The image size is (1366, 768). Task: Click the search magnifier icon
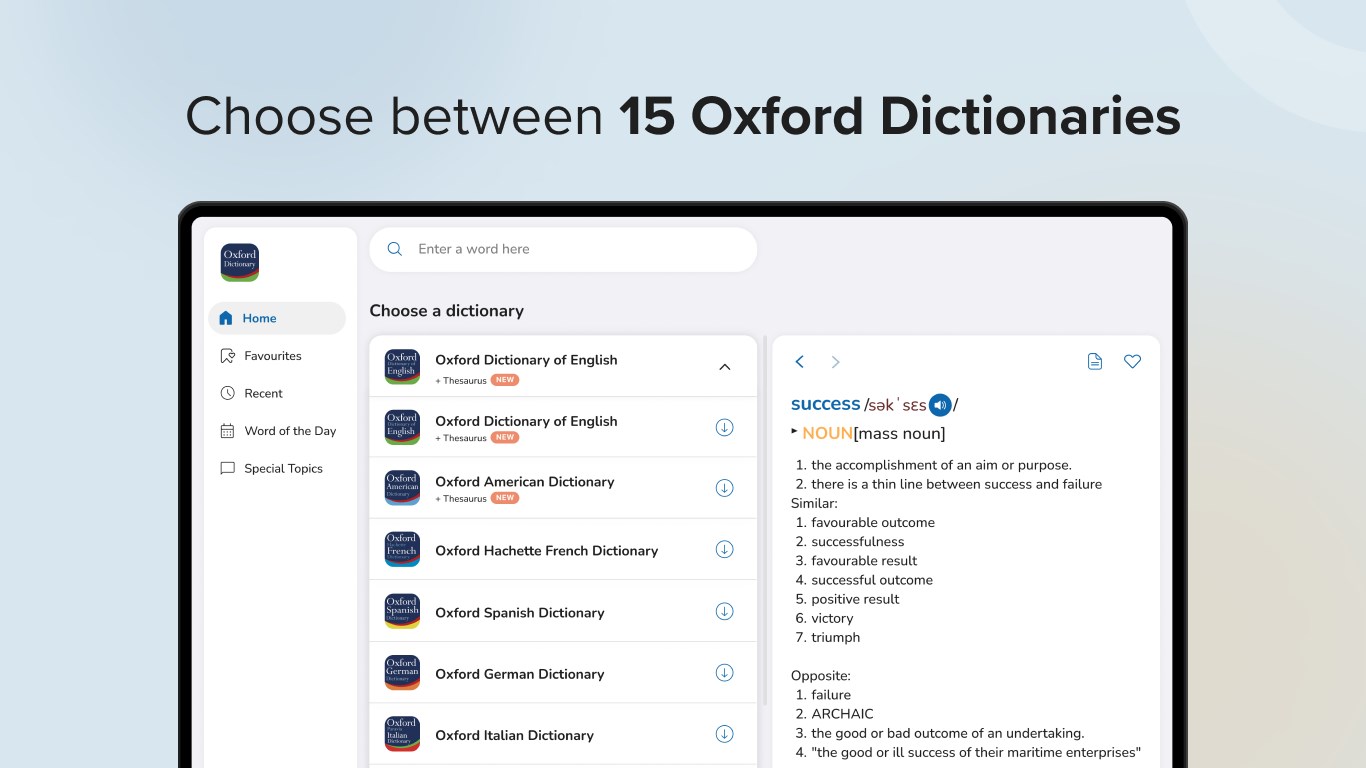point(394,248)
